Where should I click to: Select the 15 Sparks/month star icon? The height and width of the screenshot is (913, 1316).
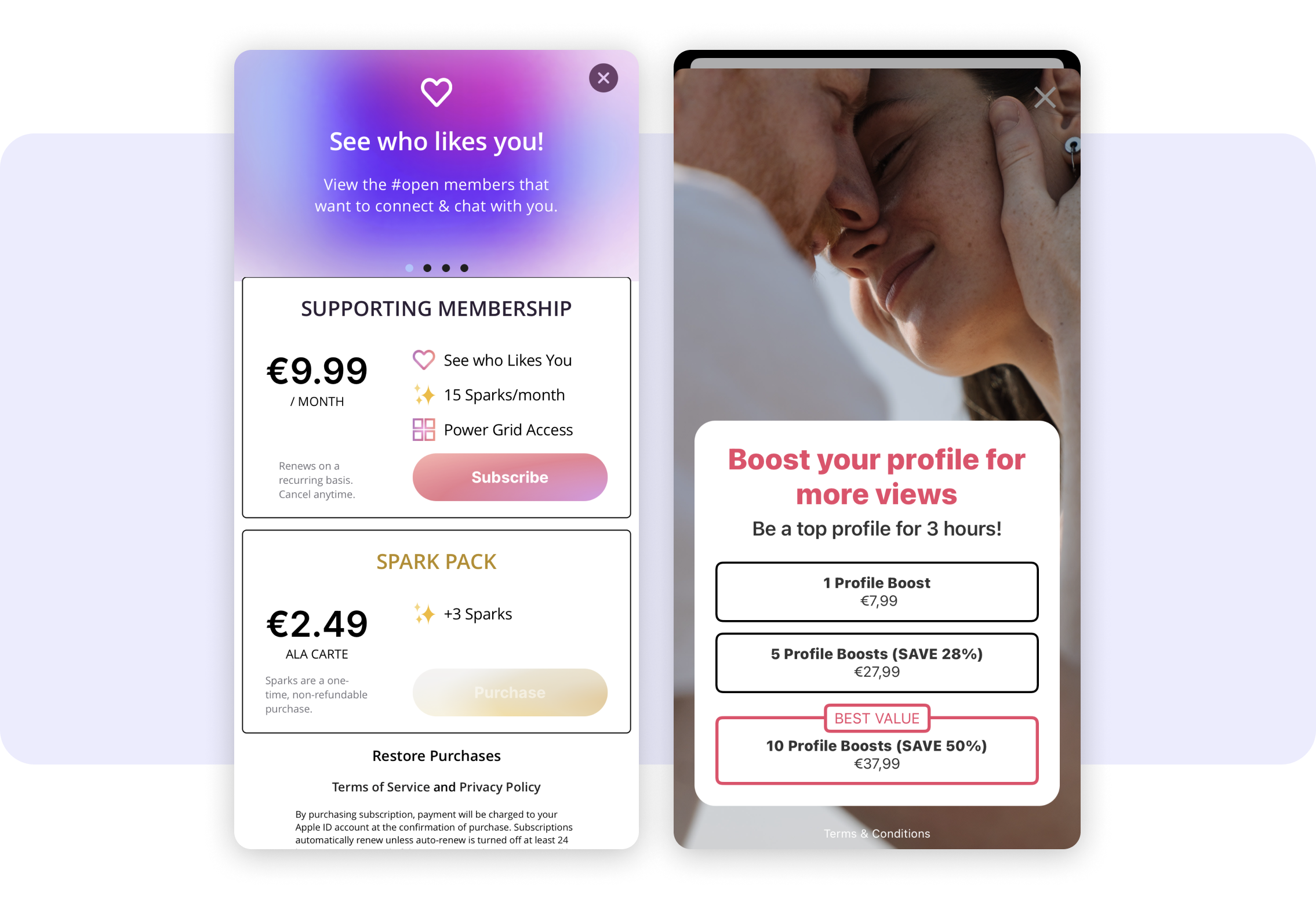pos(423,395)
